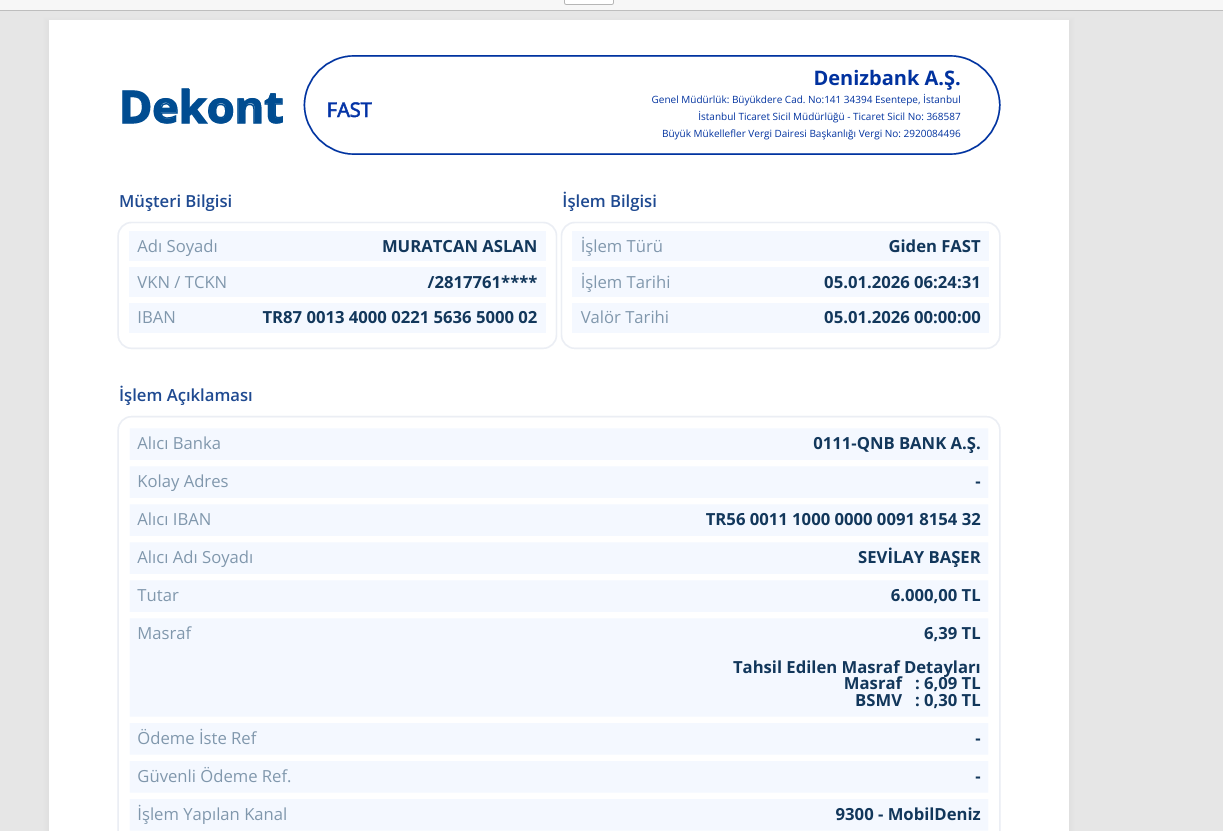Click the page field at top toolbar
Image resolution: width=1223 pixels, height=831 pixels.
point(589,2)
